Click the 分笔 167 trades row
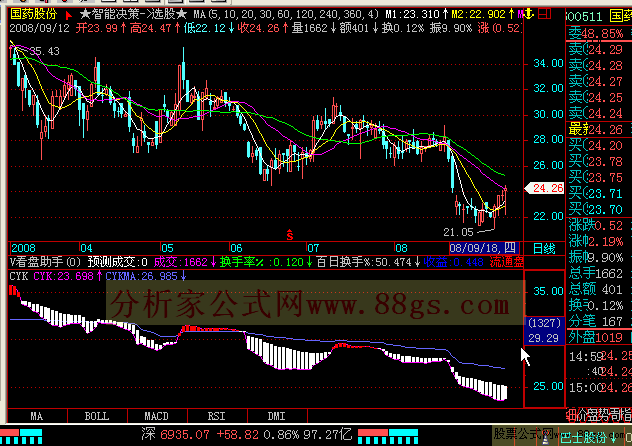632x446 pixels. click(599, 321)
